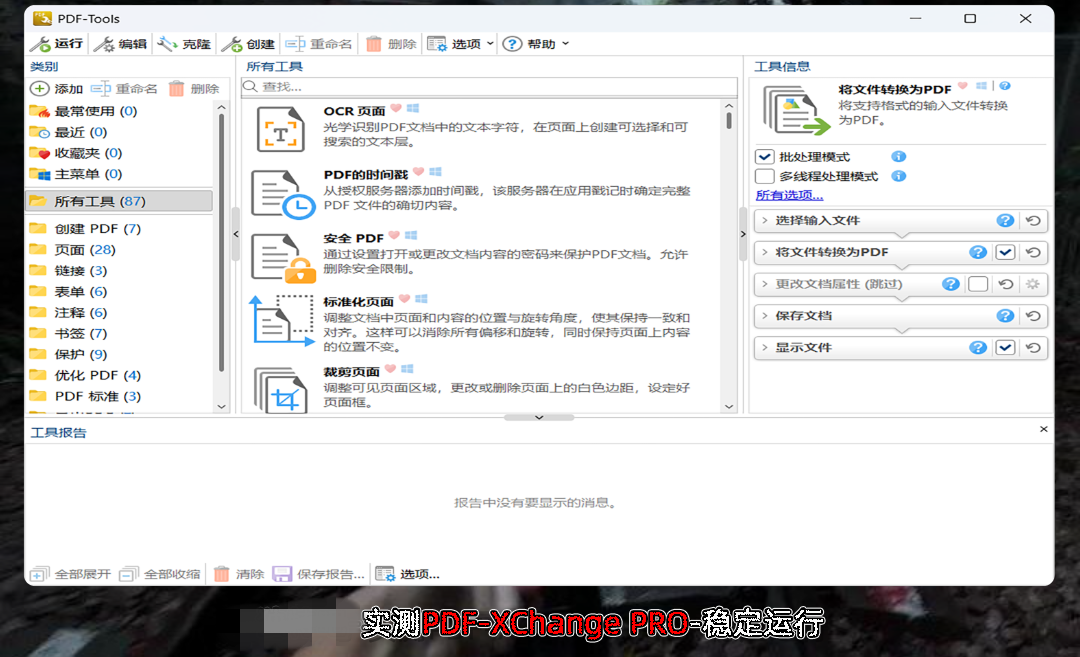Image resolution: width=1080 pixels, height=657 pixels.
Task: Select the 主菜单 (0) category
Action: (76, 174)
